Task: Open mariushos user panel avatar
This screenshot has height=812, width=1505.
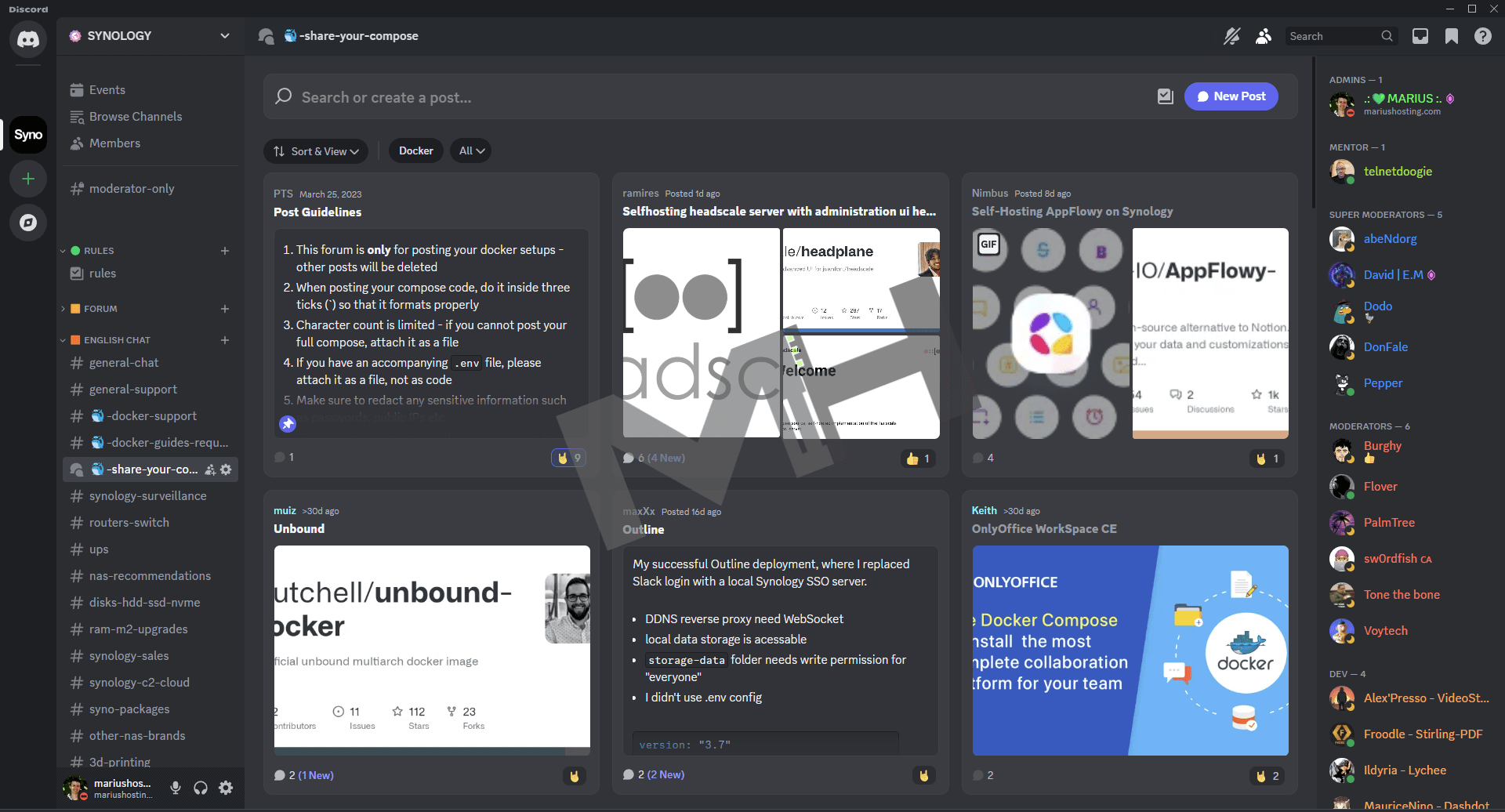Action: tap(75, 788)
